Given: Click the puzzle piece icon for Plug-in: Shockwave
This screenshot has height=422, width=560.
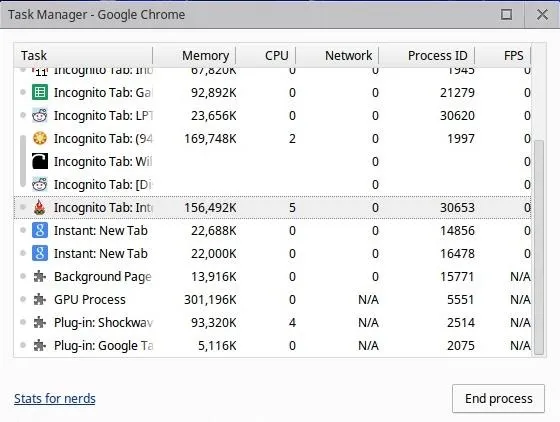Looking at the screenshot, I should 40,322.
